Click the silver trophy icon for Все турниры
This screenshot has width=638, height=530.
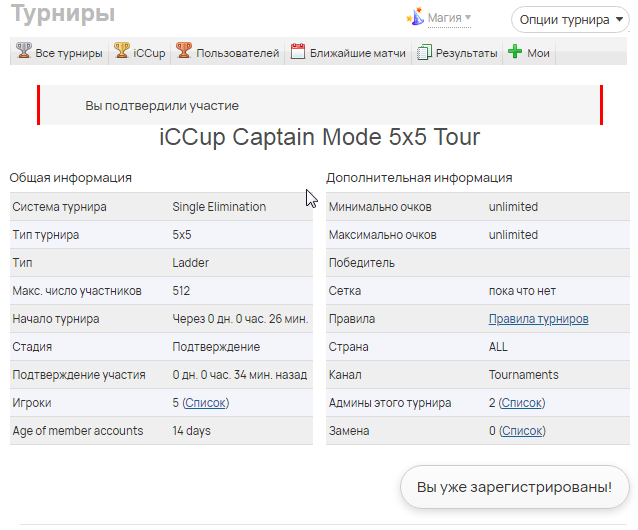pos(23,52)
